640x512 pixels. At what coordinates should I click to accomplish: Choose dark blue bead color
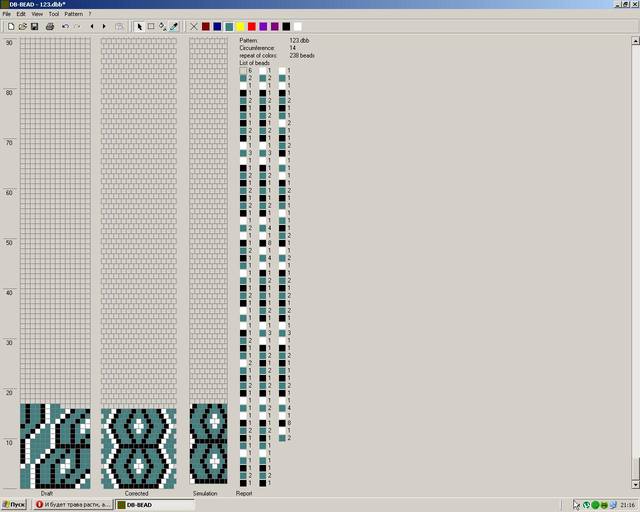click(x=217, y=27)
